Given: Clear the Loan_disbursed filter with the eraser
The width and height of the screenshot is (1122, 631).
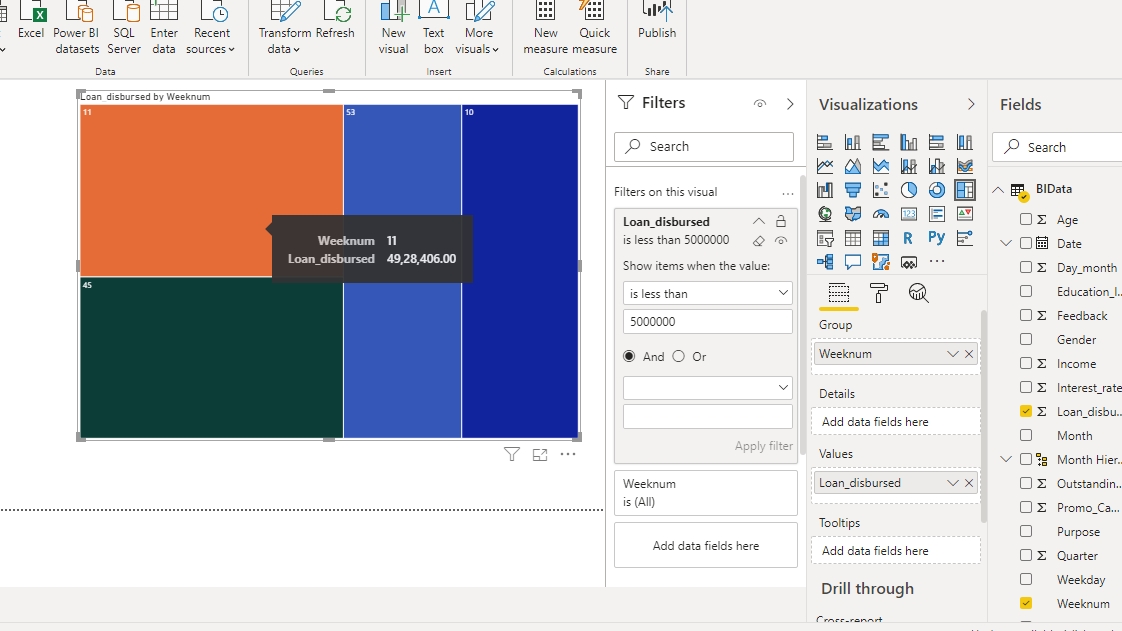Looking at the screenshot, I should tap(759, 241).
